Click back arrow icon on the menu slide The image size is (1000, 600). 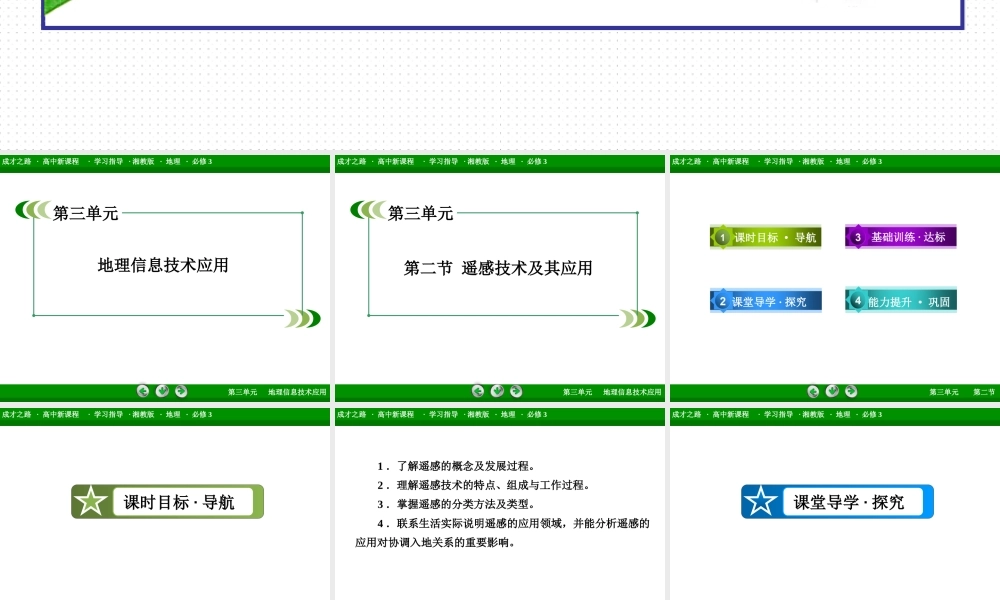pyautogui.click(x=813, y=391)
